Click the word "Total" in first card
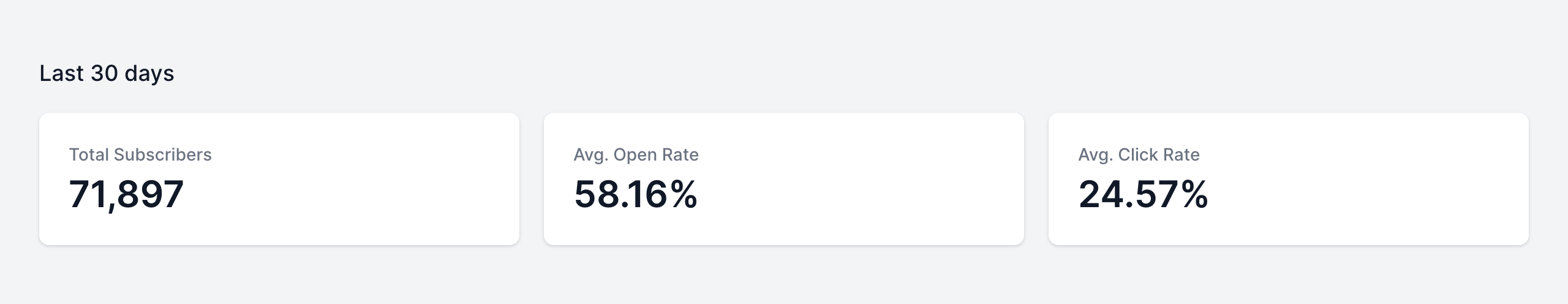The width and height of the screenshot is (1568, 304). (89, 154)
